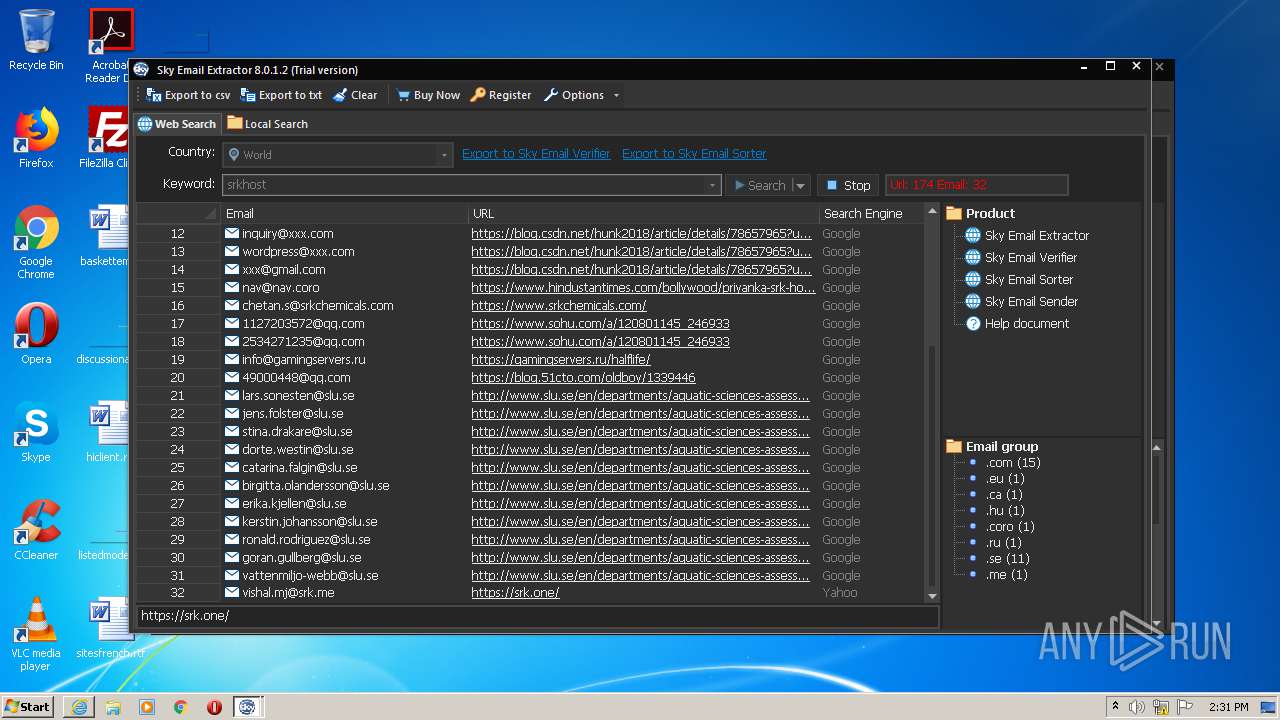Open Internet Explorer in taskbar
The width and height of the screenshot is (1280, 720).
[79, 707]
